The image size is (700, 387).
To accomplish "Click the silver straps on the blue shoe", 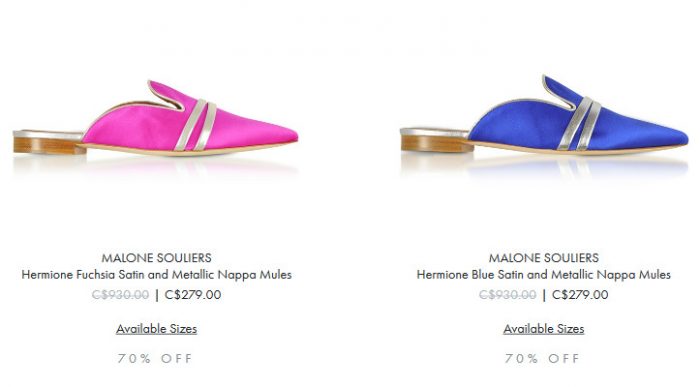I will 579,123.
